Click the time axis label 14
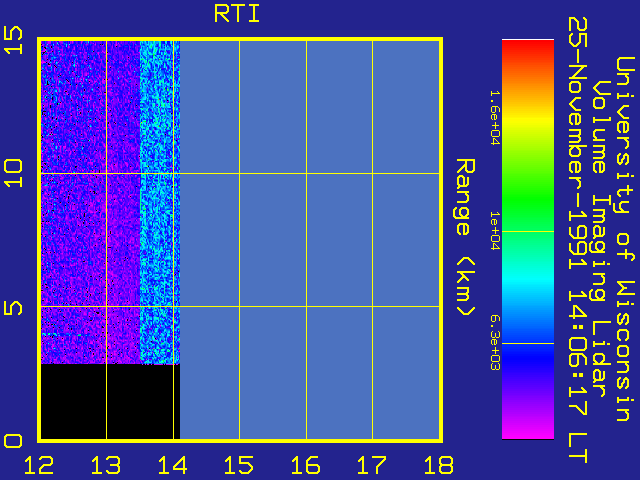Viewport: 640px width, 480px height. (x=173, y=465)
